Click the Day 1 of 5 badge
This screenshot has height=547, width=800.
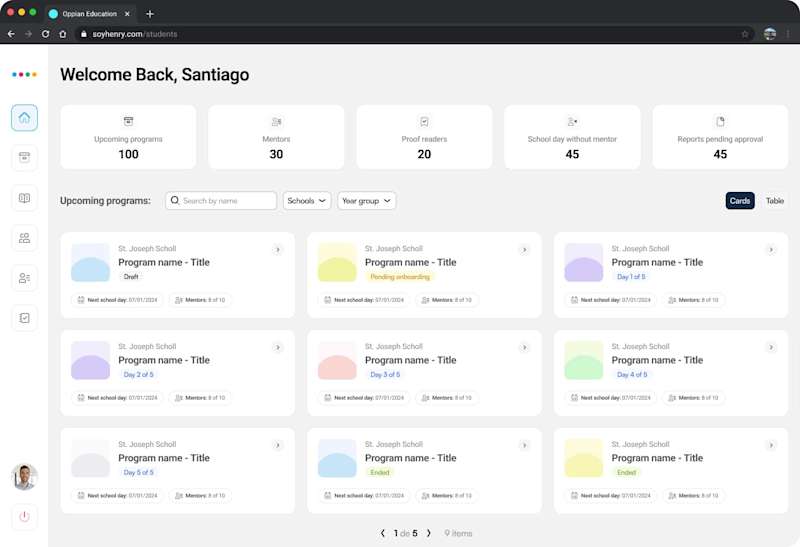coord(631,277)
